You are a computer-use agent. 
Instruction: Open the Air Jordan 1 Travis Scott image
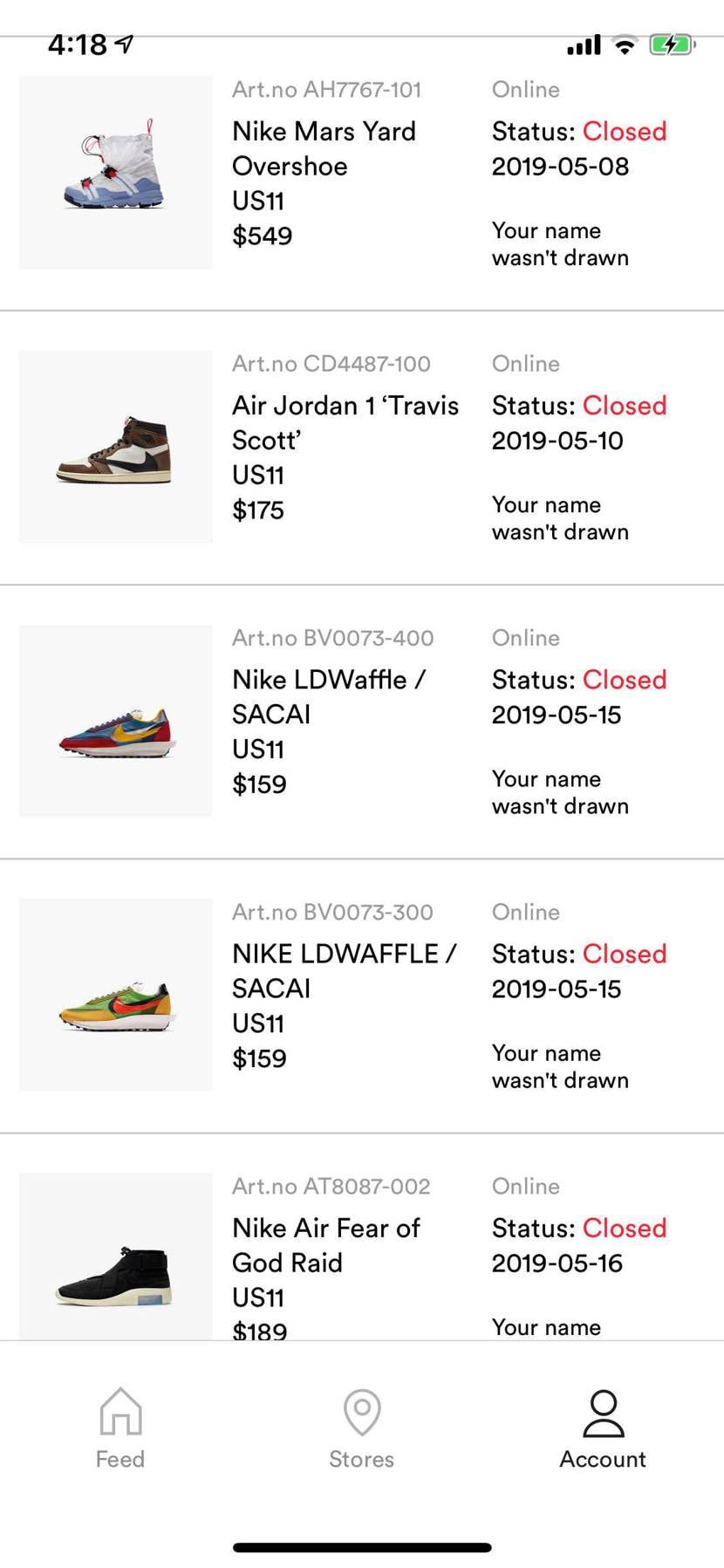pyautogui.click(x=115, y=447)
